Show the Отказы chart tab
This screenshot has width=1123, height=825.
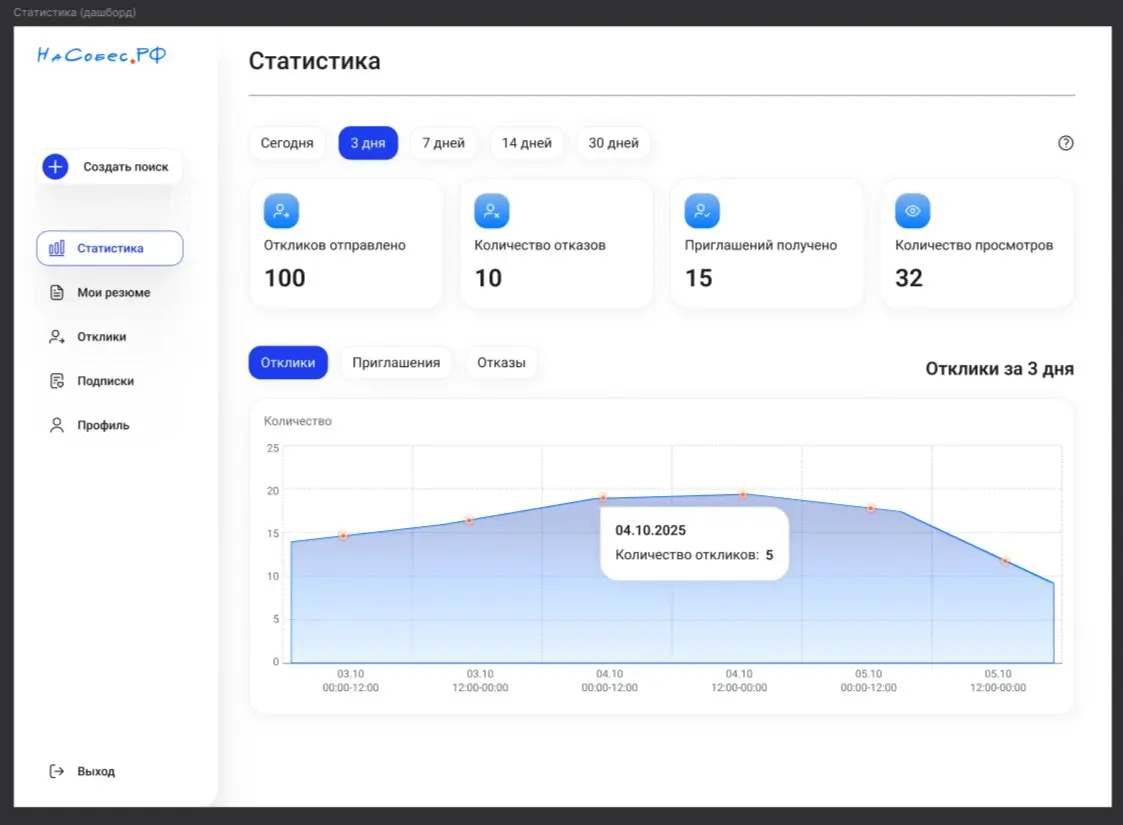click(501, 362)
